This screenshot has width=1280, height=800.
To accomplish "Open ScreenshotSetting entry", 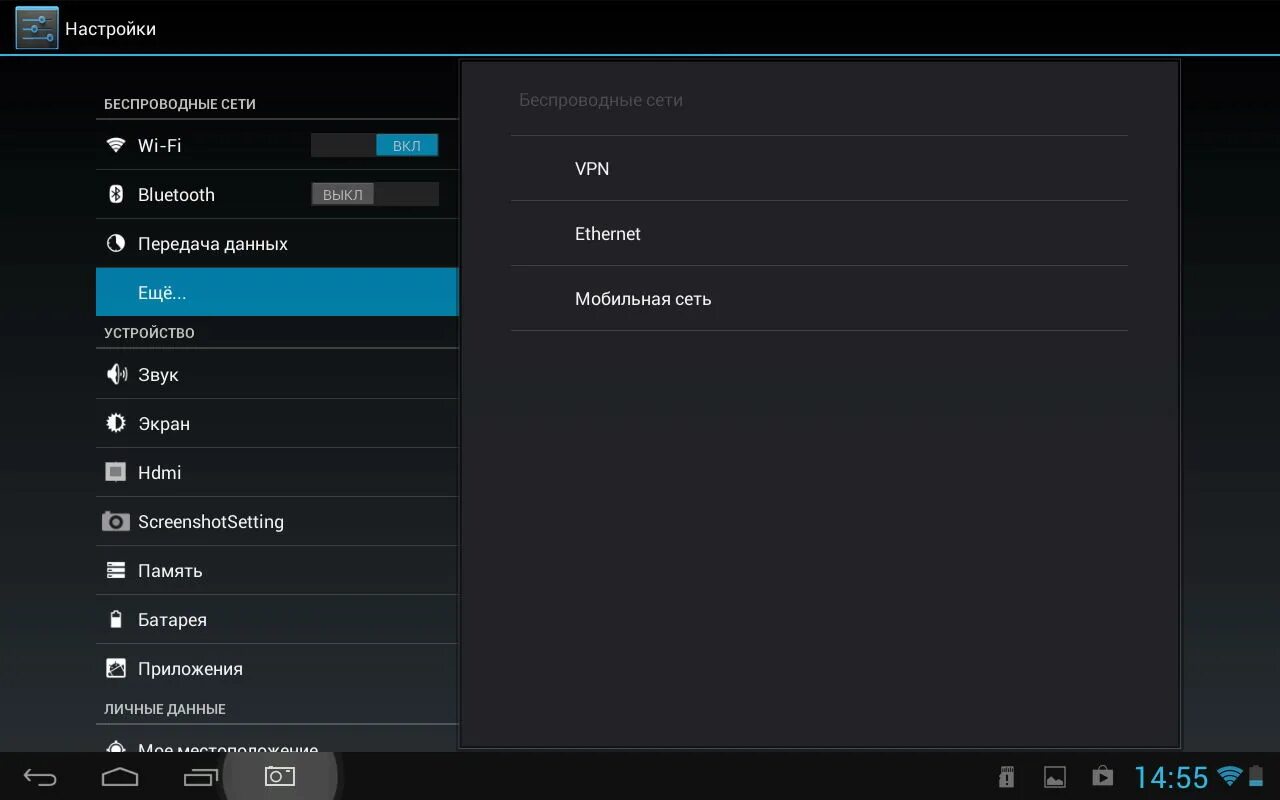I will 277,521.
